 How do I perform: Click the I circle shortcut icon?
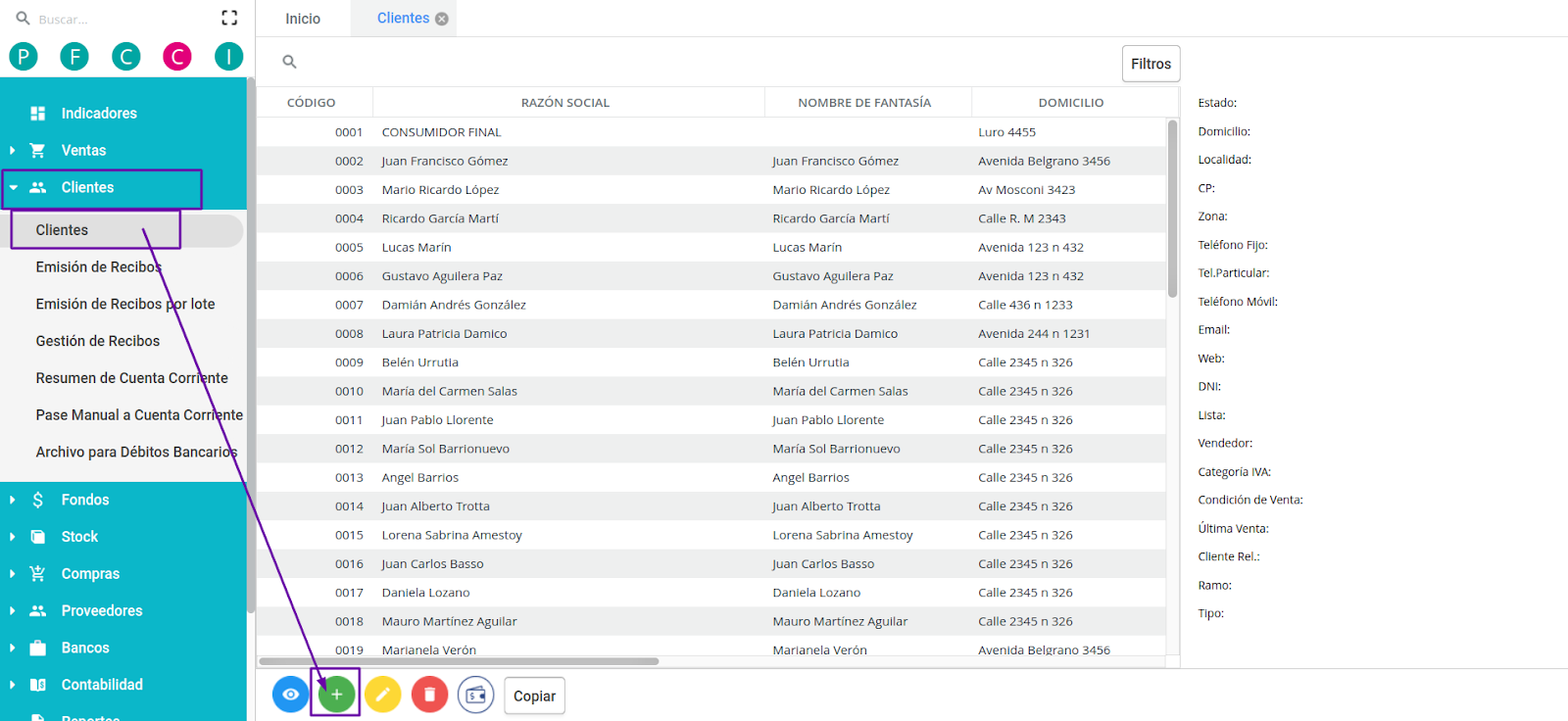pos(228,57)
